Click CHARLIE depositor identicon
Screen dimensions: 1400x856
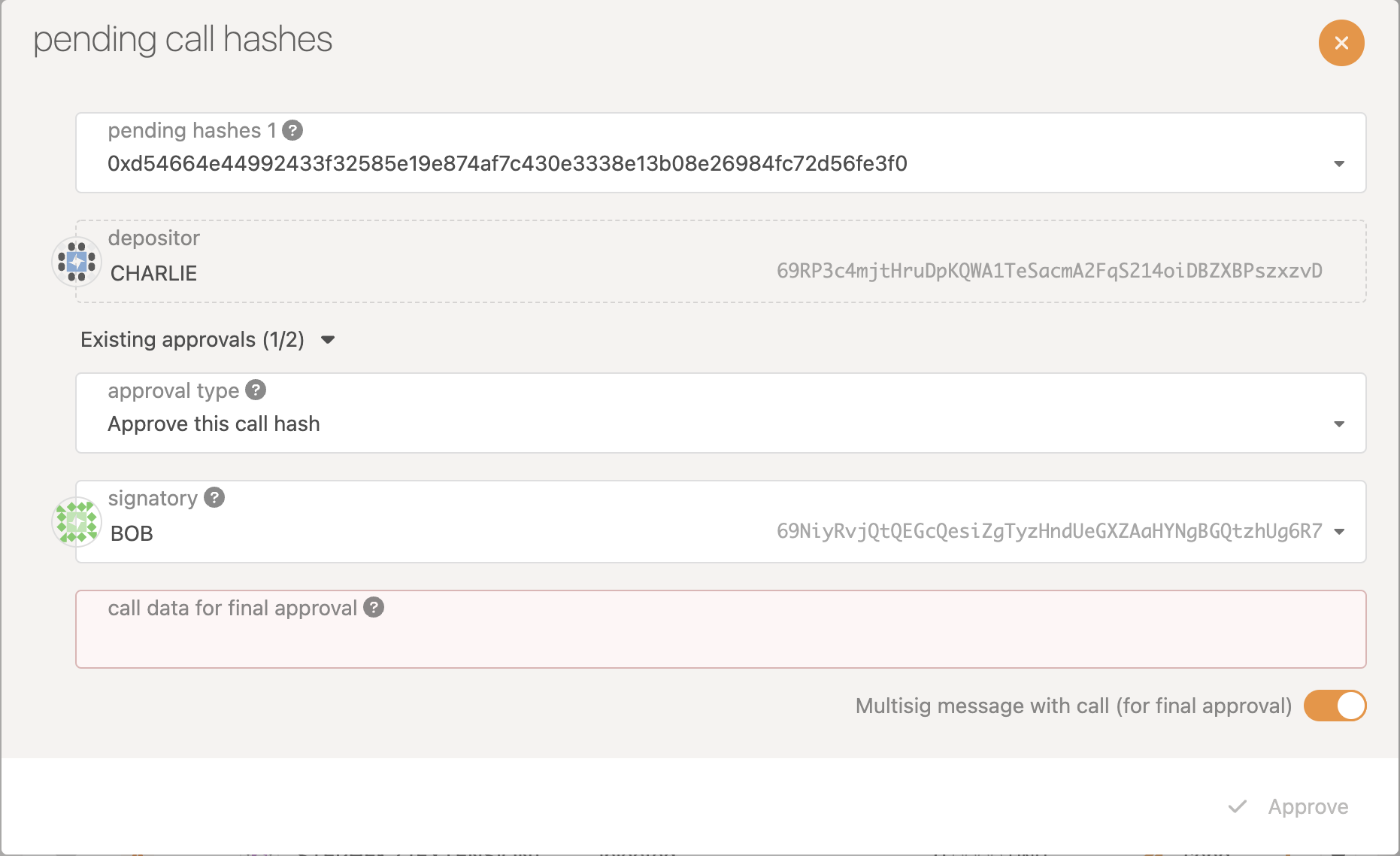pos(77,261)
